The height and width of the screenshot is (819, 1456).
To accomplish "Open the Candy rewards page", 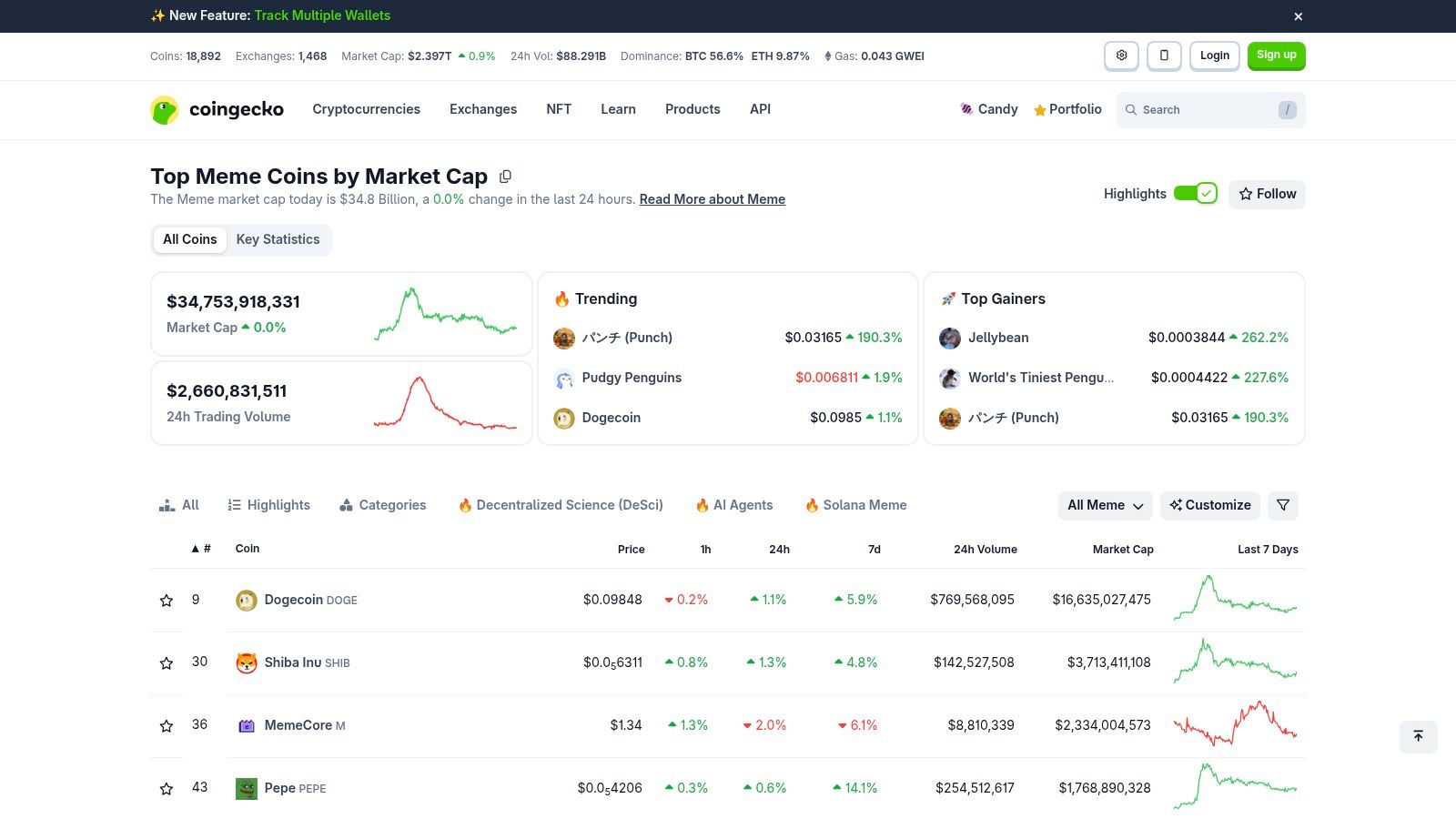I will coord(988,109).
